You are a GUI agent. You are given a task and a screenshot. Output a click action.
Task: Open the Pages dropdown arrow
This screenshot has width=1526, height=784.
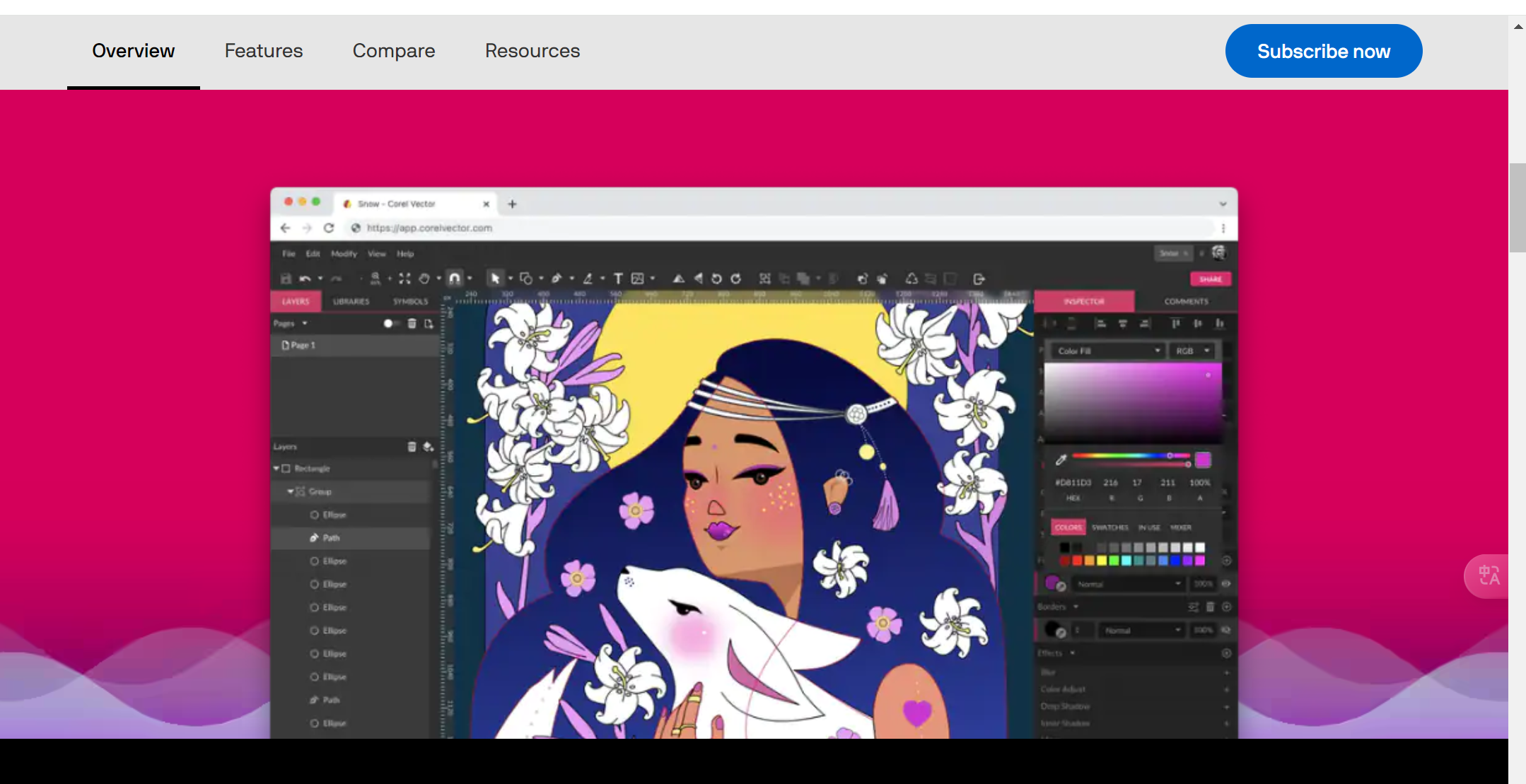[305, 323]
